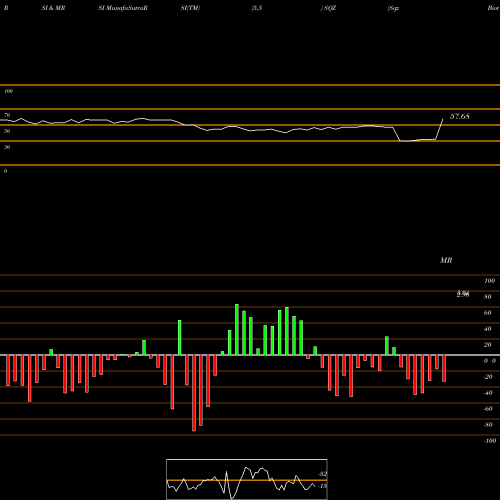Click the longest red histogram bar
The image size is (500, 500).
pyautogui.click(x=194, y=393)
